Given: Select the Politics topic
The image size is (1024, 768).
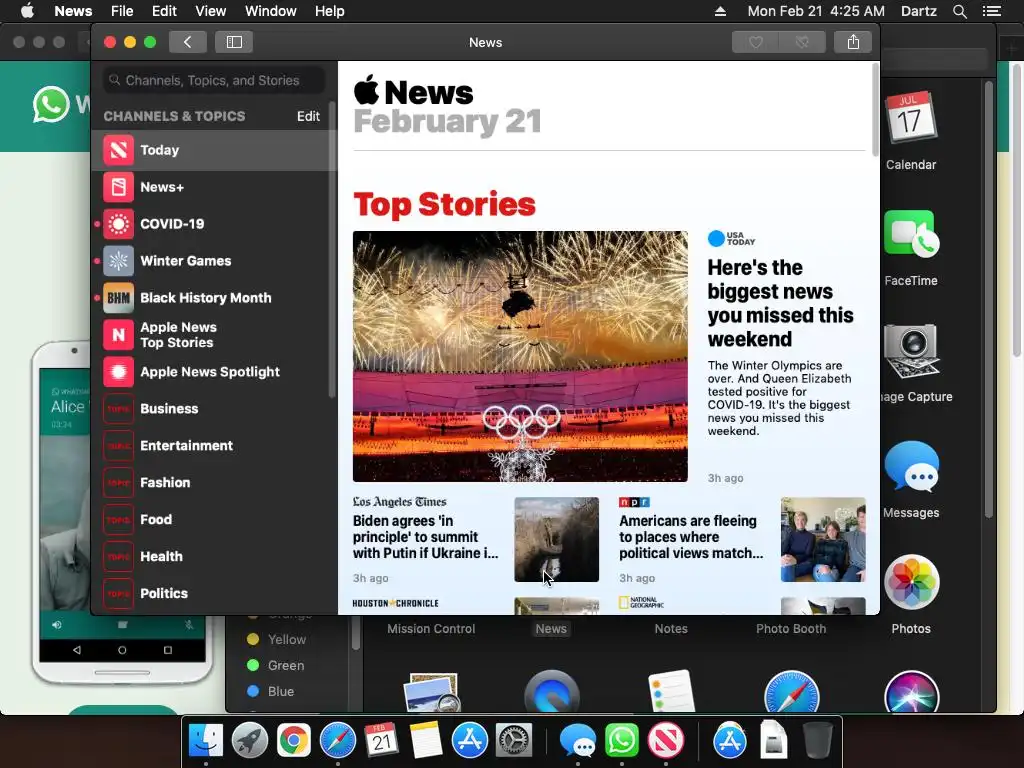Looking at the screenshot, I should coord(216,594).
